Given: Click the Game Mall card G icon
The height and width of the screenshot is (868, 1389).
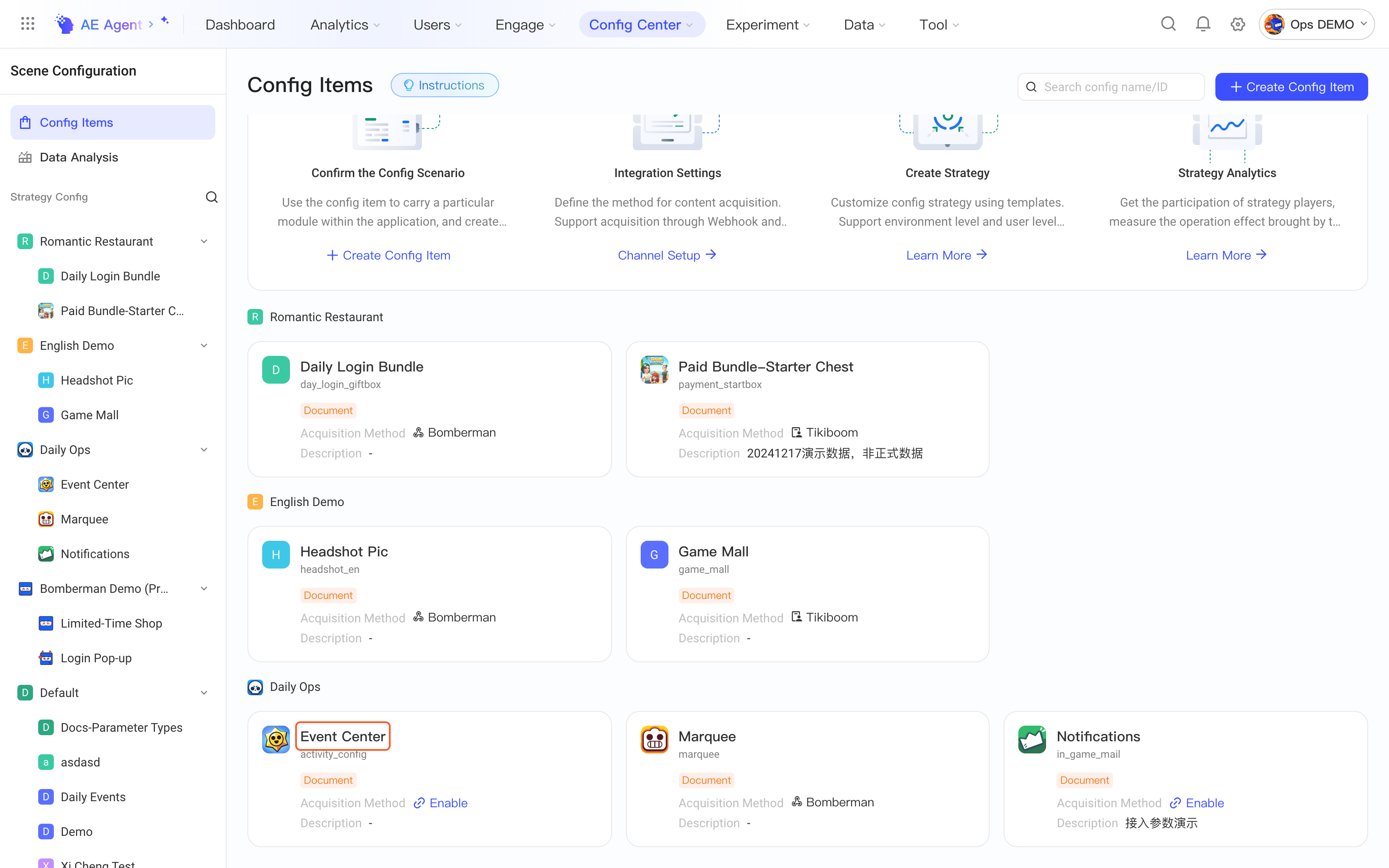Looking at the screenshot, I should point(654,555).
